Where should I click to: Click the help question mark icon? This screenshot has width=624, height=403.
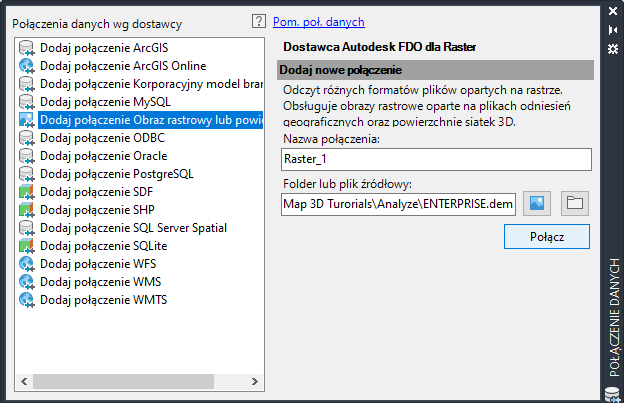258,21
